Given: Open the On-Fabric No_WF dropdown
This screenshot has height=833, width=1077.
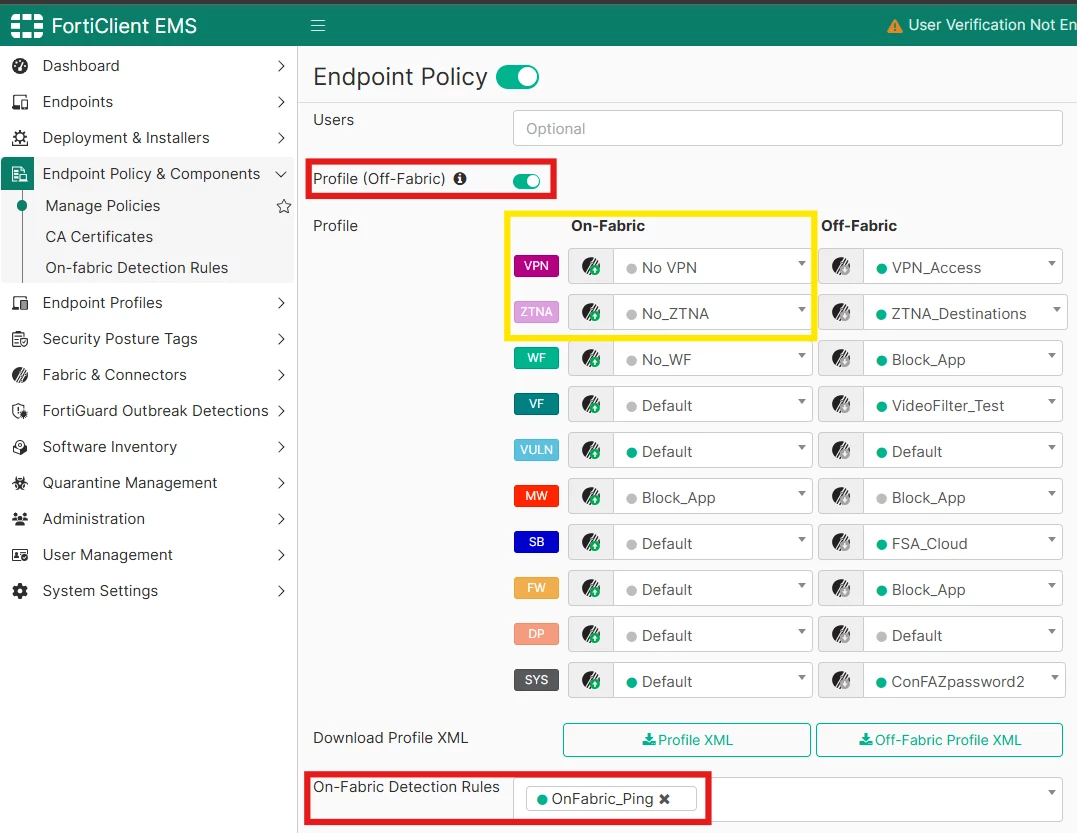Looking at the screenshot, I should click(712, 358).
